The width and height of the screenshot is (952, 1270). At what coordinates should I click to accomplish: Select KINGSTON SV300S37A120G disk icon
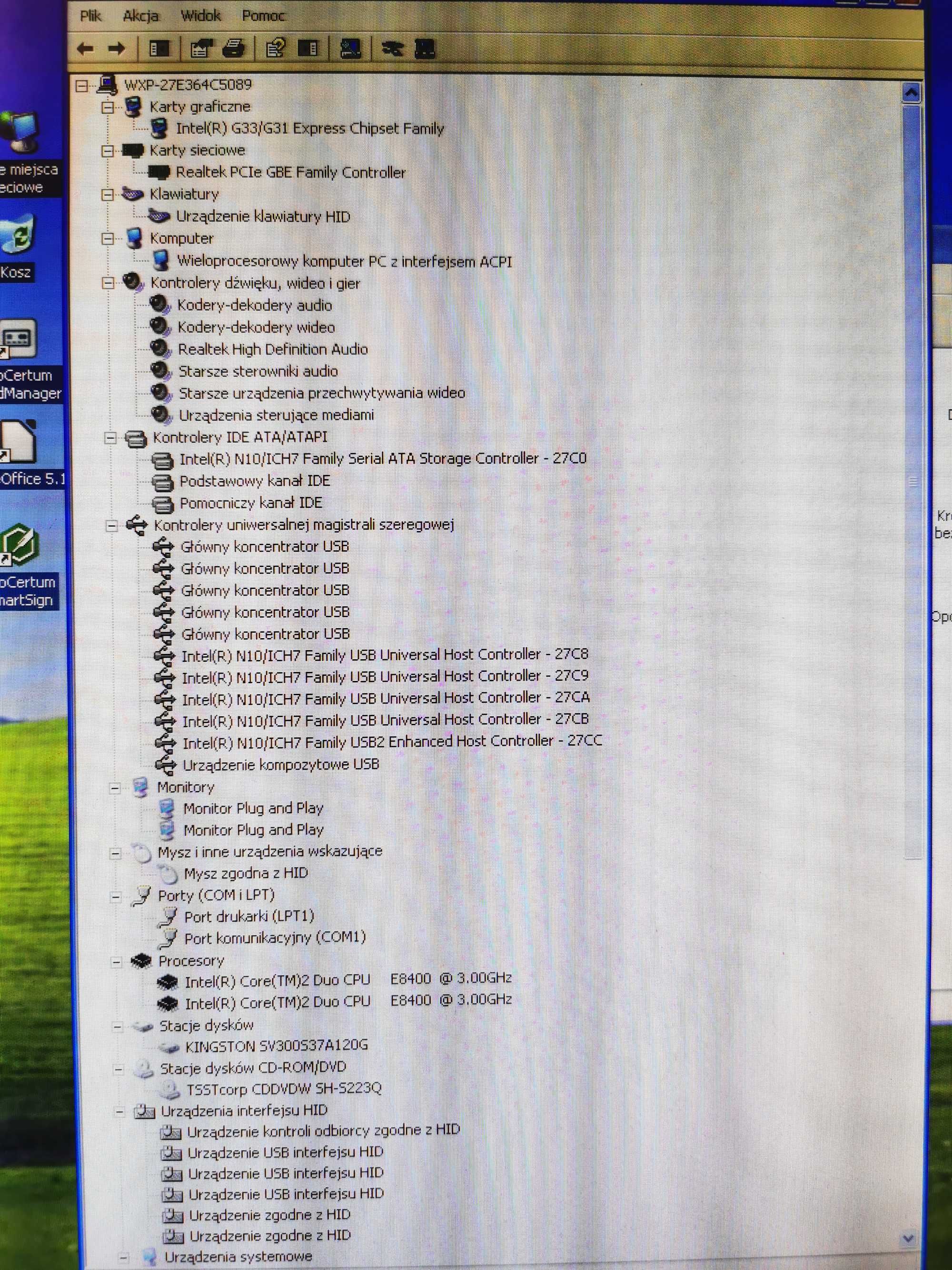click(169, 1048)
